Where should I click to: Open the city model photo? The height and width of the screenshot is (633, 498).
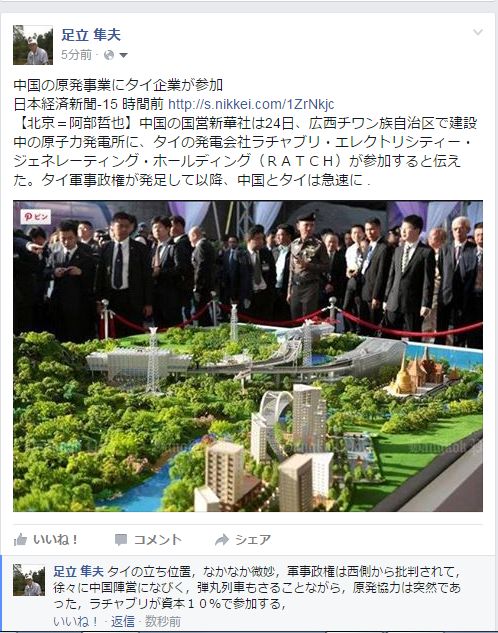248,356
